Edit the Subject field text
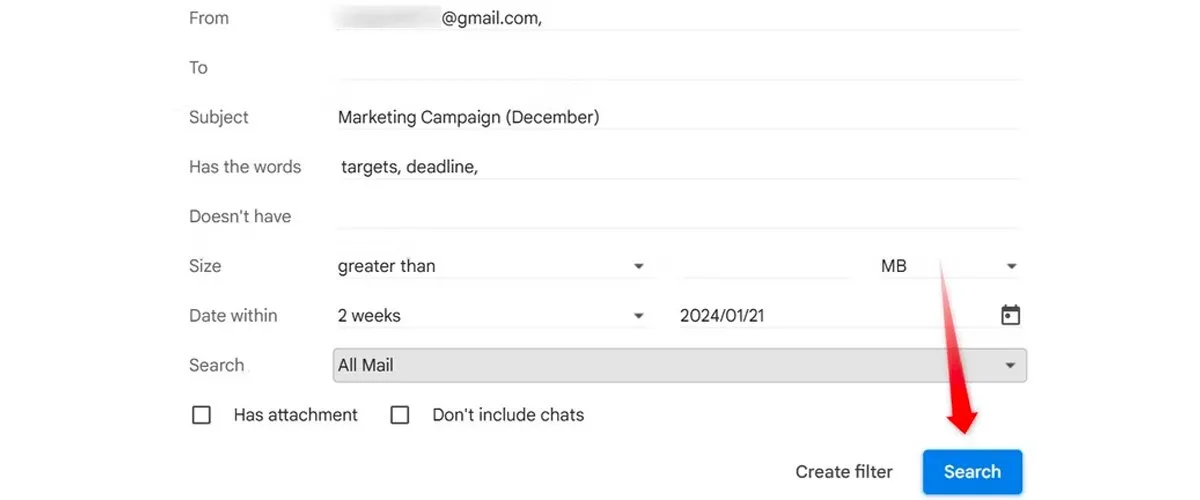This screenshot has width=1200, height=500. click(680, 117)
